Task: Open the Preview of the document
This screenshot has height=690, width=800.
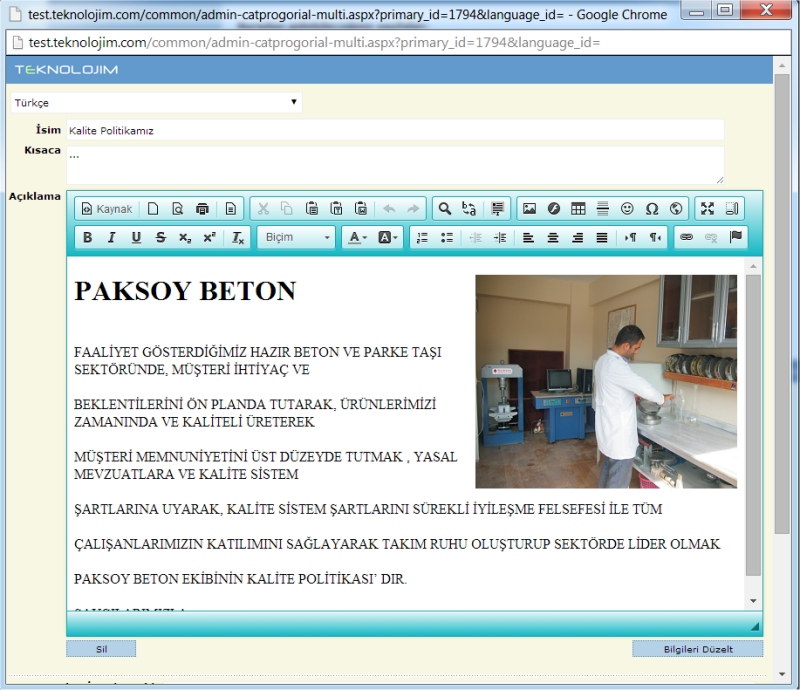Action: tap(178, 209)
